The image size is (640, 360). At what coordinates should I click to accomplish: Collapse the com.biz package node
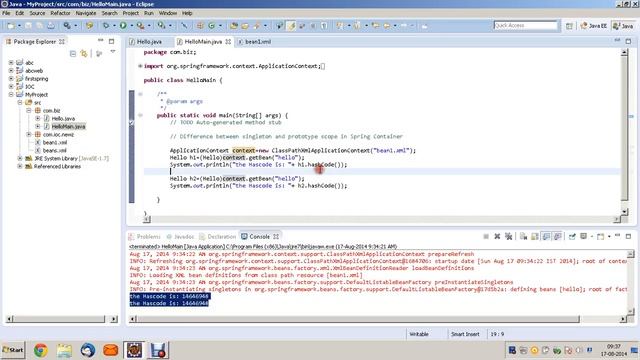29,111
